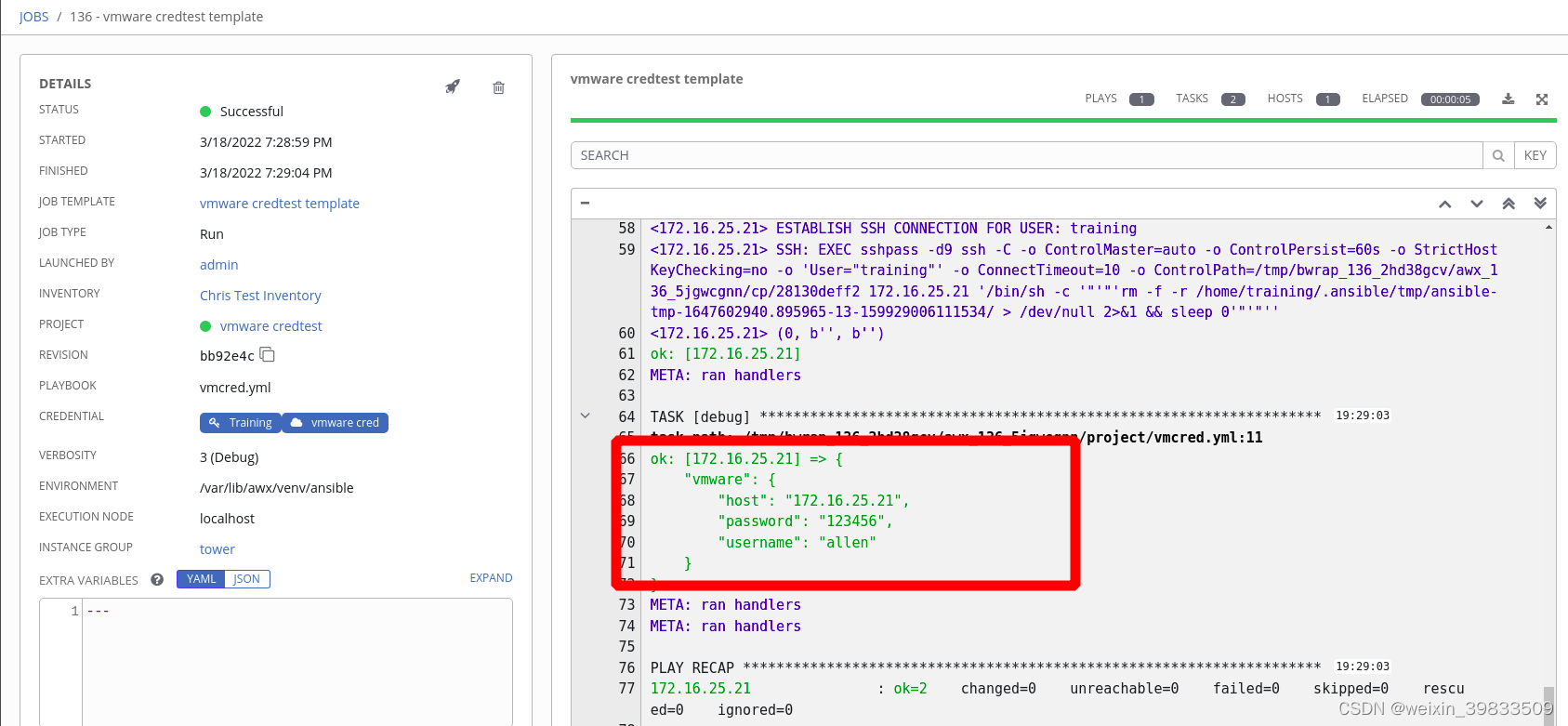Open the admin user link

pos(219,265)
